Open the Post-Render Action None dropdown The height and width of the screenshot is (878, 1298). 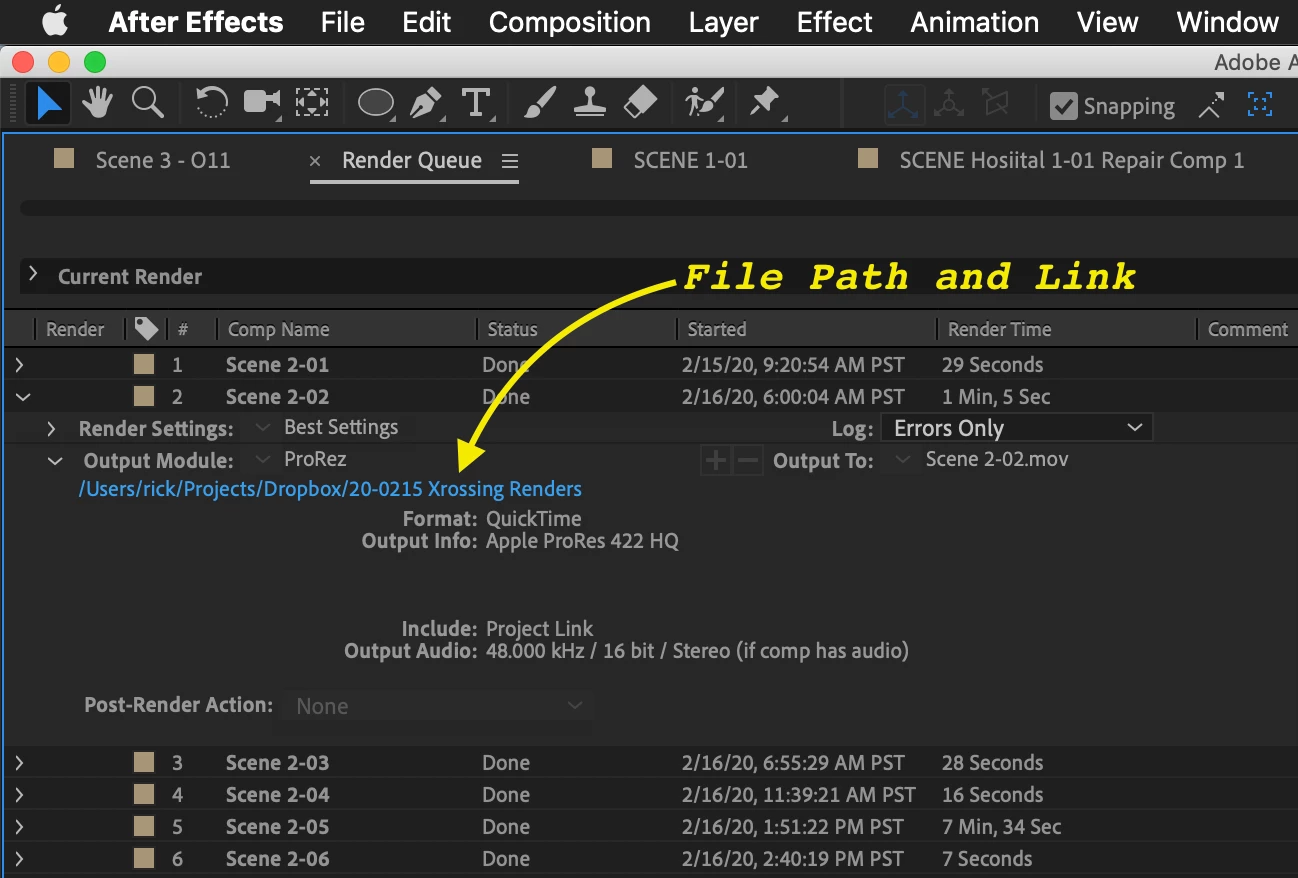[x=438, y=706]
